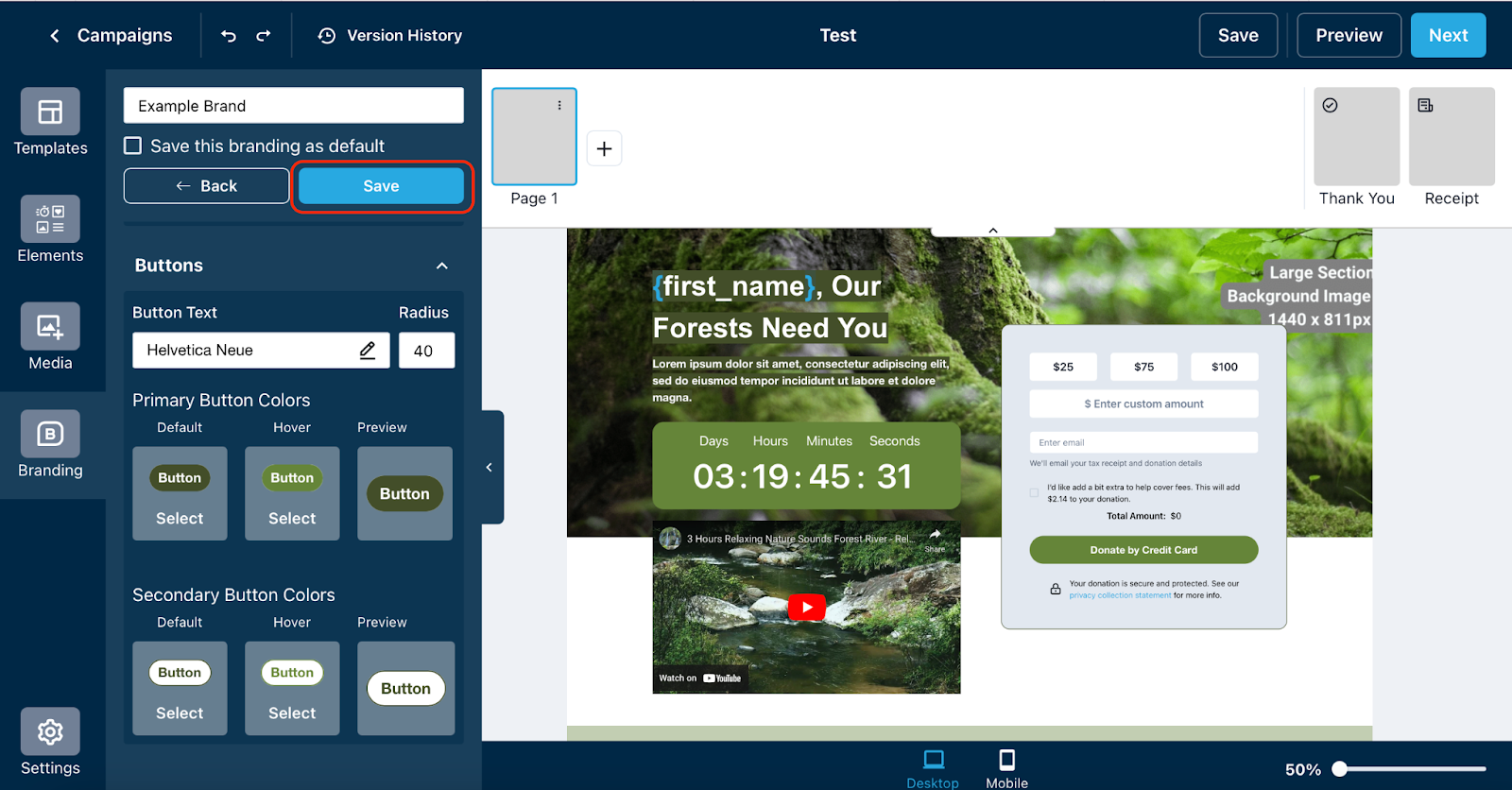Click the Enter custom amount field

[1143, 404]
